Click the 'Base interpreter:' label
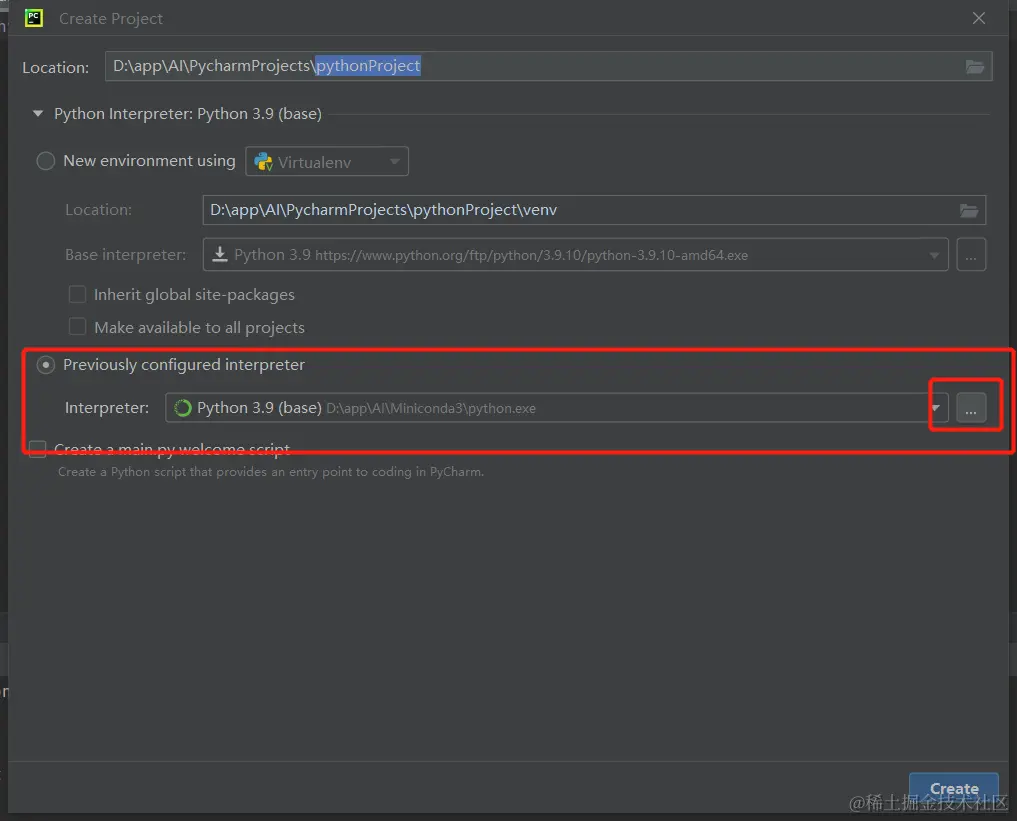 click(125, 255)
